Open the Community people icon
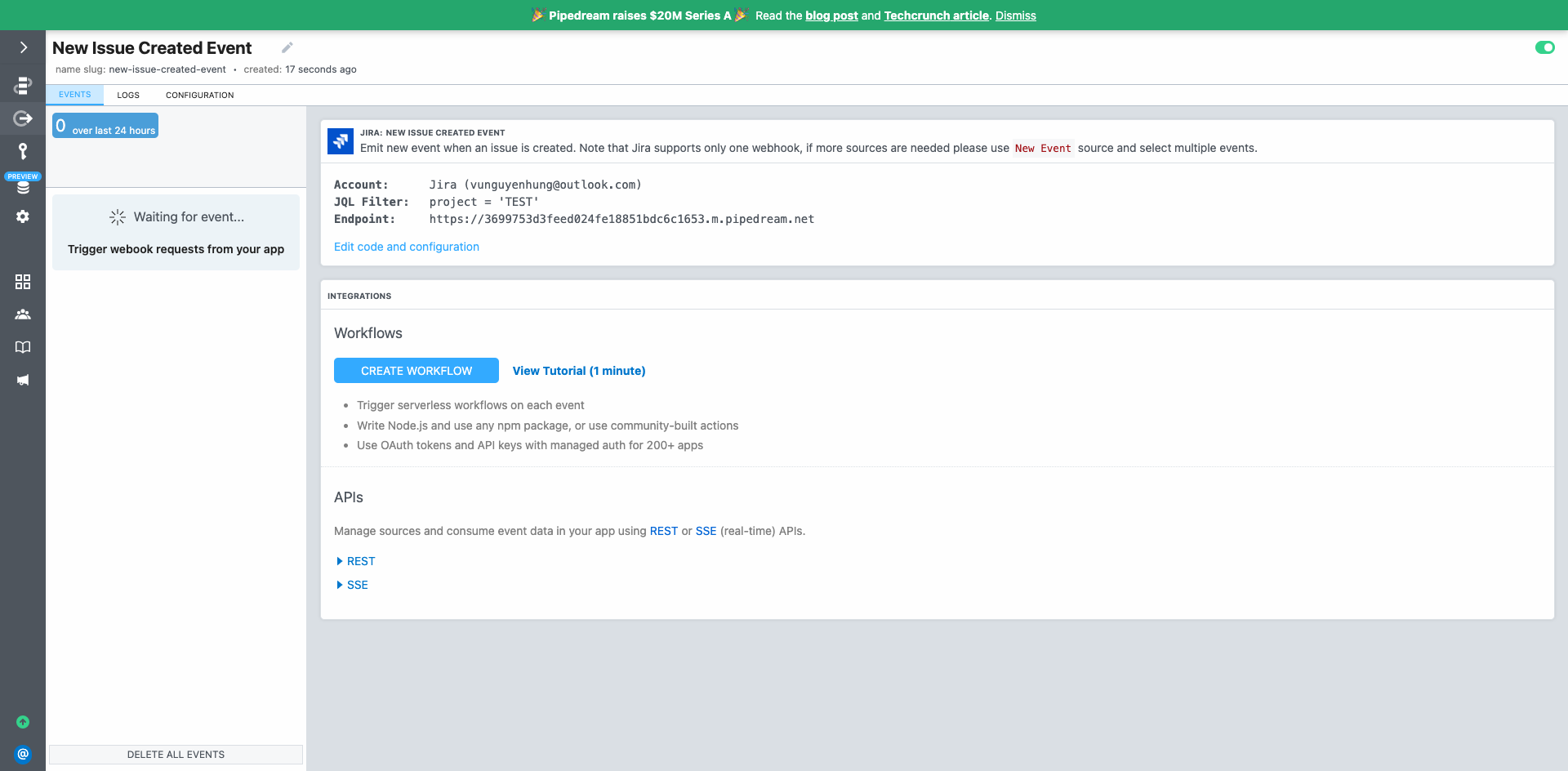Screen dimensions: 1568x771 pos(23,314)
